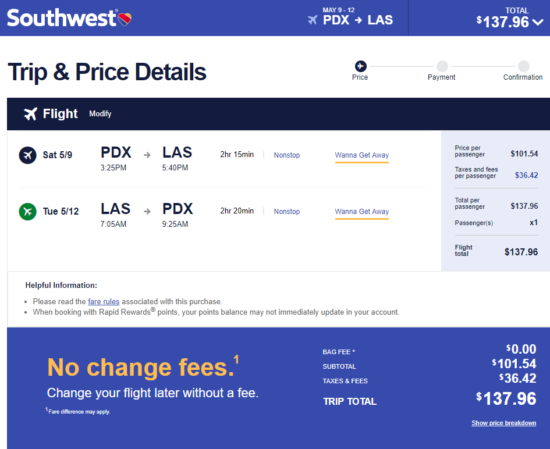Select the Confirmation step in progress tracker
This screenshot has width=550, height=449.
[x=523, y=70]
